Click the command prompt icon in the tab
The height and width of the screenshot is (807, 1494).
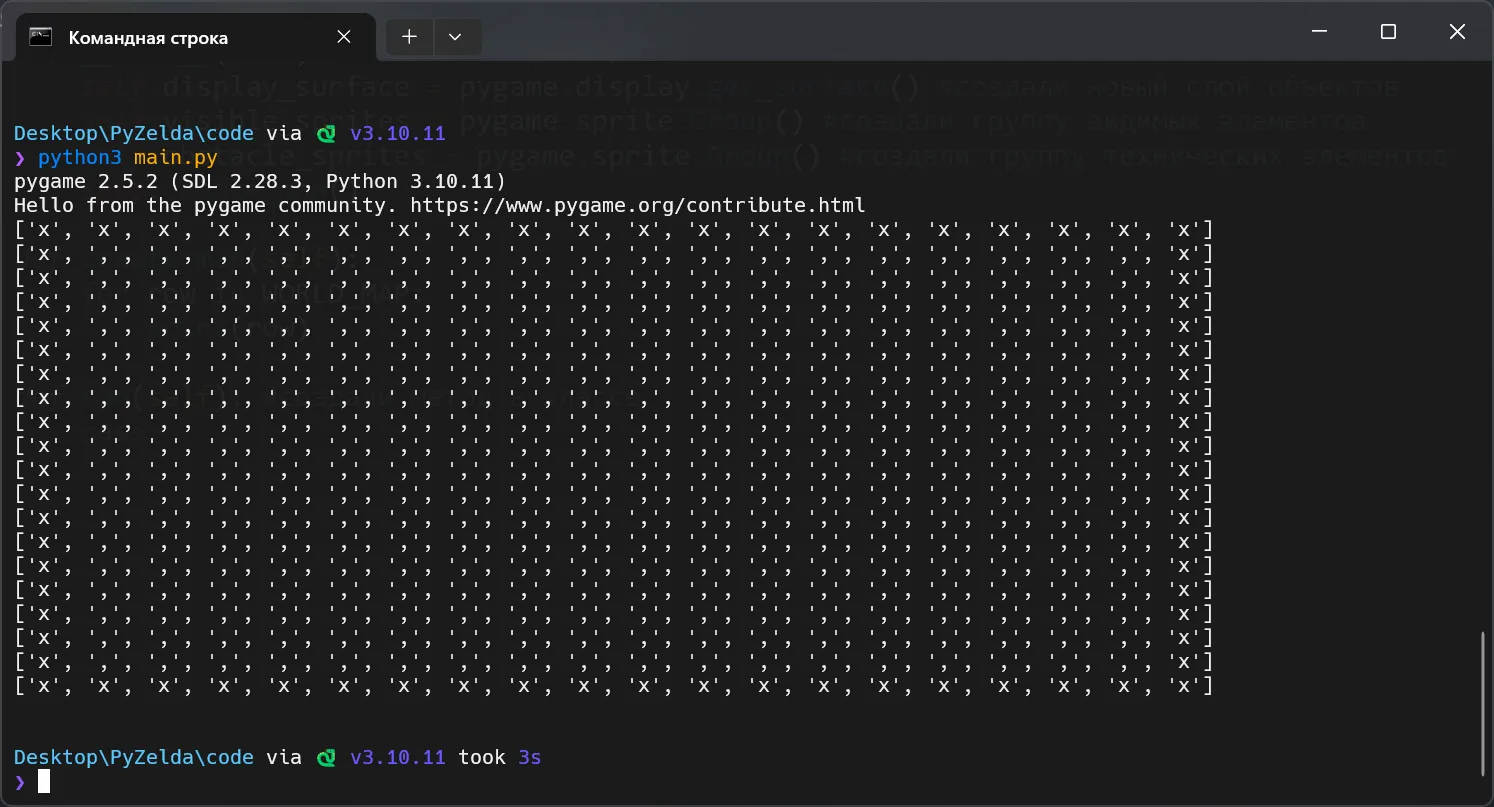pos(40,37)
